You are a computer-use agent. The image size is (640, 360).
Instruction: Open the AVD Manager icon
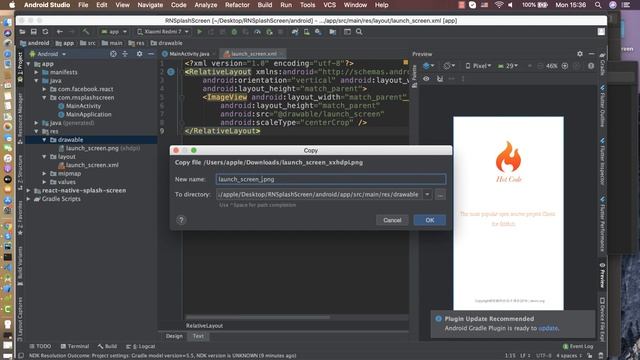click(307, 31)
